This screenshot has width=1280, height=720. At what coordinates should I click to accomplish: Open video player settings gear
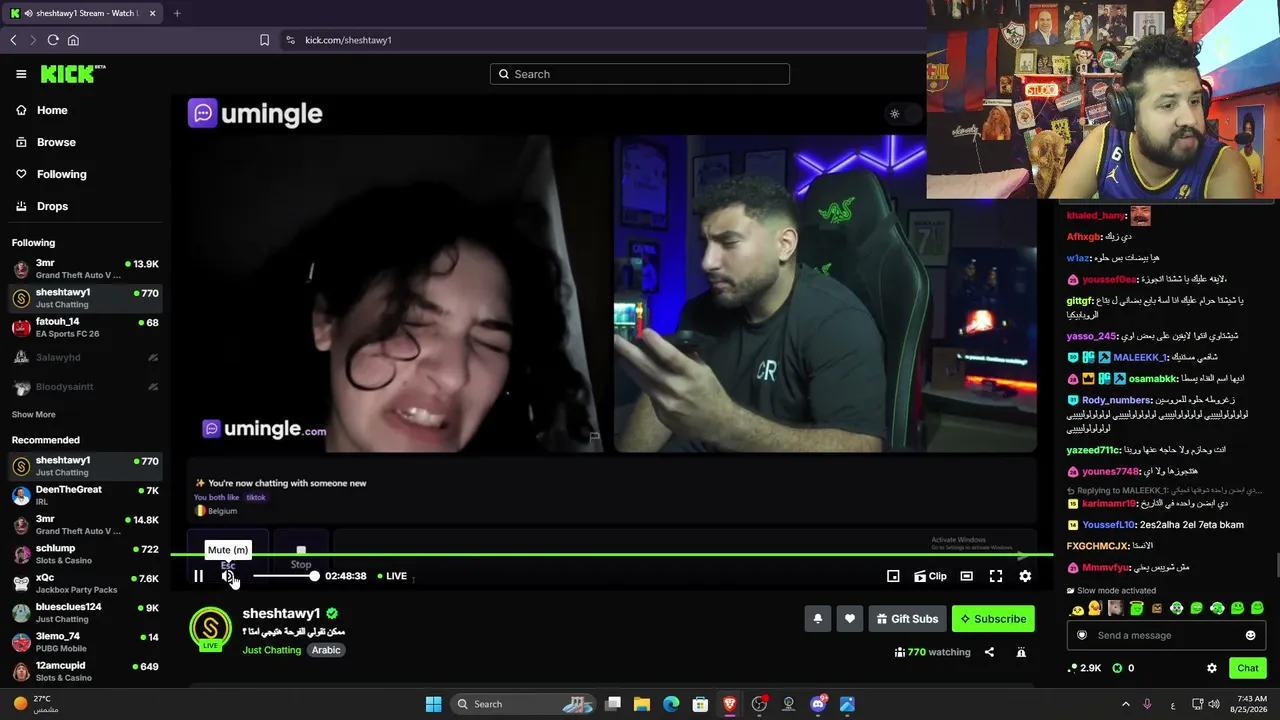tap(1025, 576)
